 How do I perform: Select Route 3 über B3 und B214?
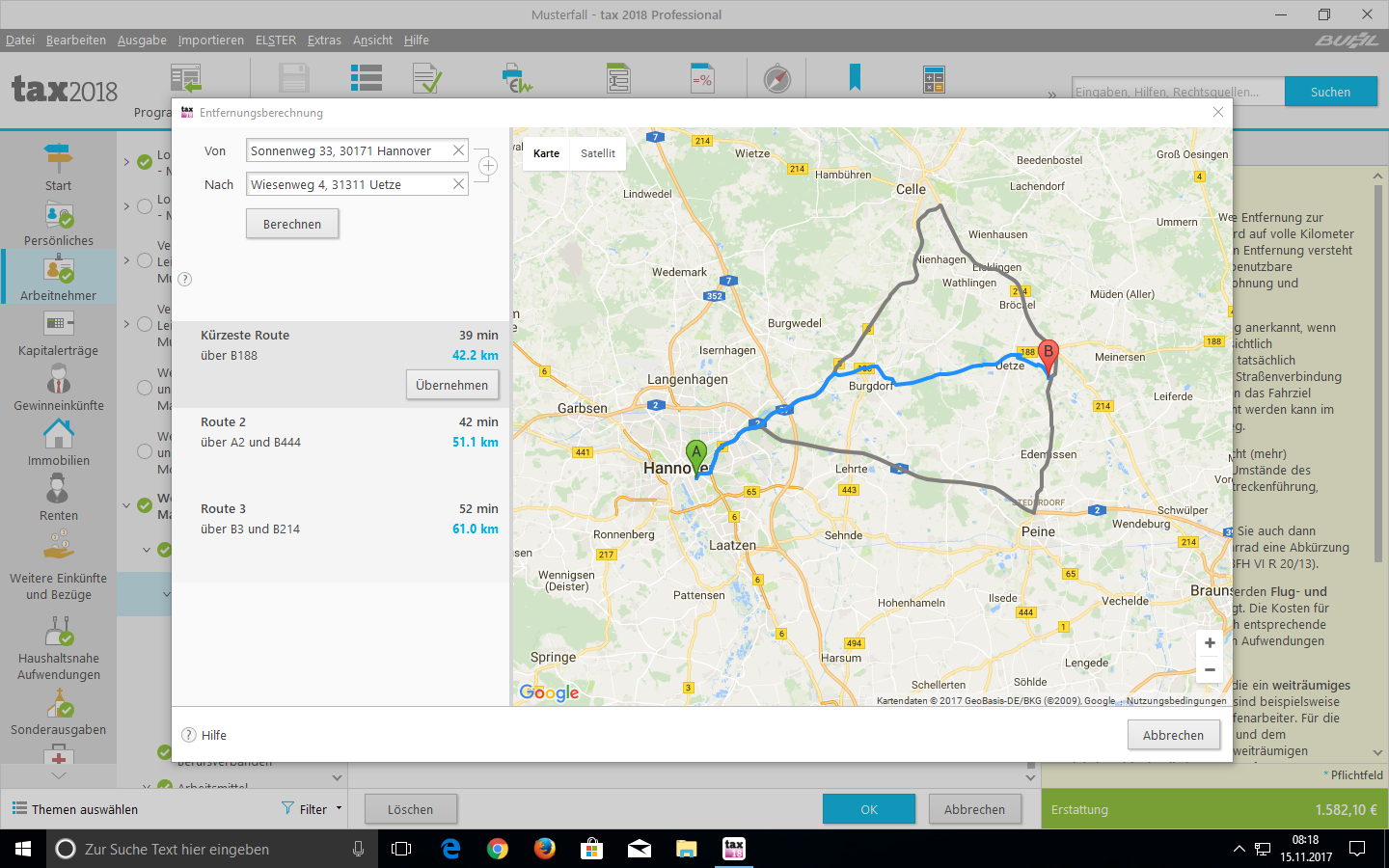[340, 538]
